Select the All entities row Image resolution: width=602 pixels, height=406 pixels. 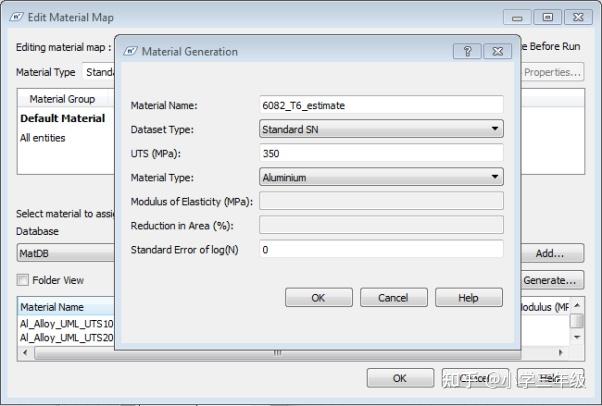pyautogui.click(x=43, y=138)
